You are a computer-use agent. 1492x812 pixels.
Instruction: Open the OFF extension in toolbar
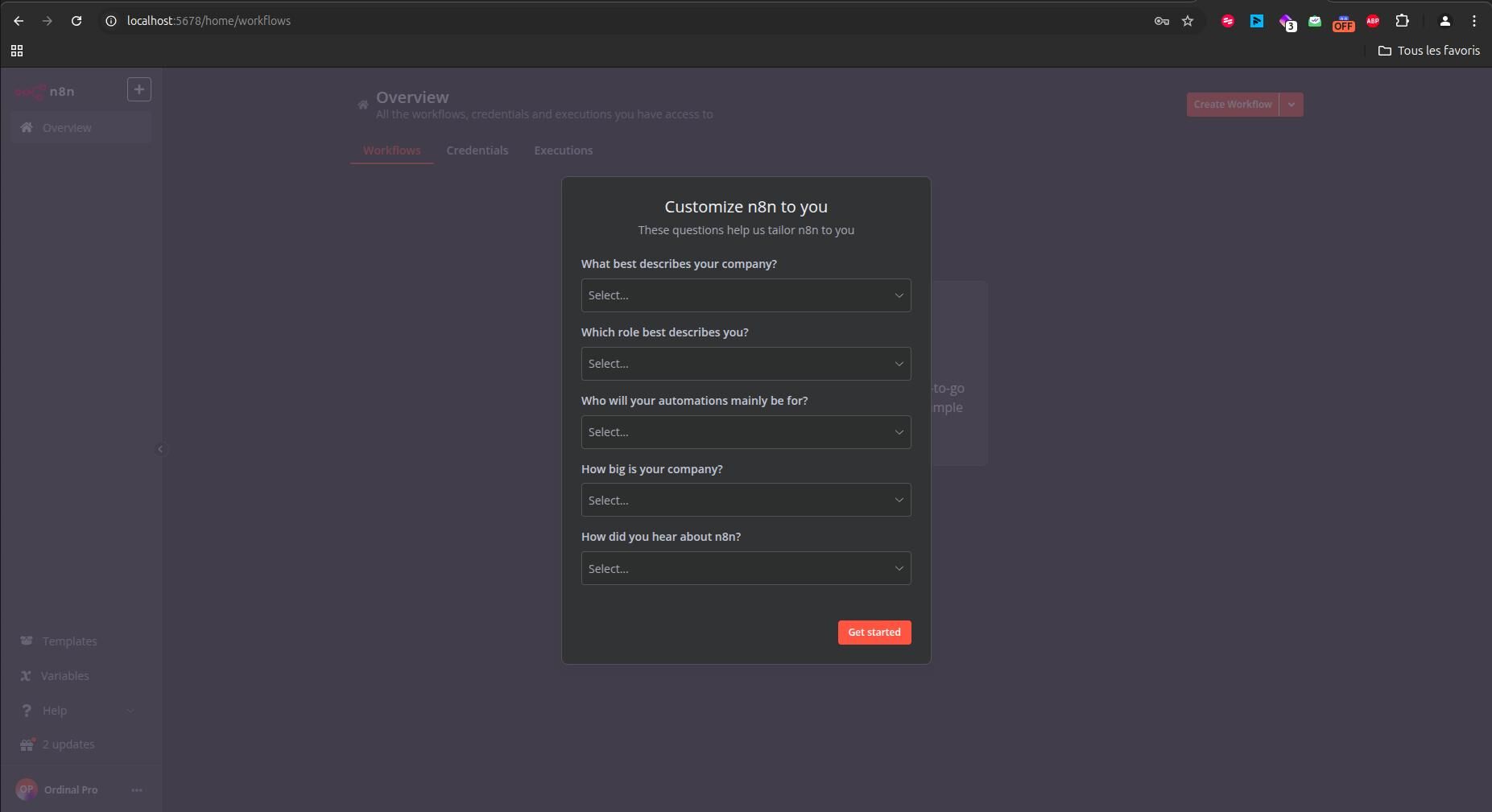(x=1343, y=23)
